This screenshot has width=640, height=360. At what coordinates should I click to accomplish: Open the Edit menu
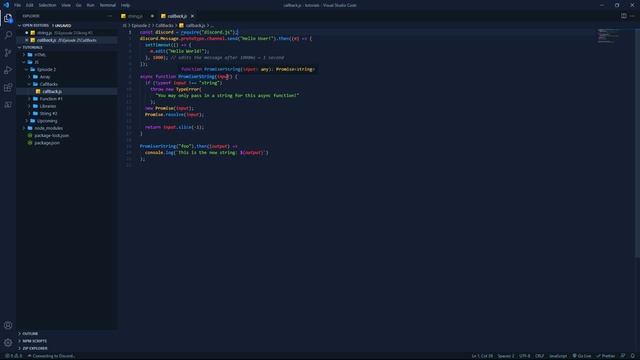pyautogui.click(x=29, y=5)
